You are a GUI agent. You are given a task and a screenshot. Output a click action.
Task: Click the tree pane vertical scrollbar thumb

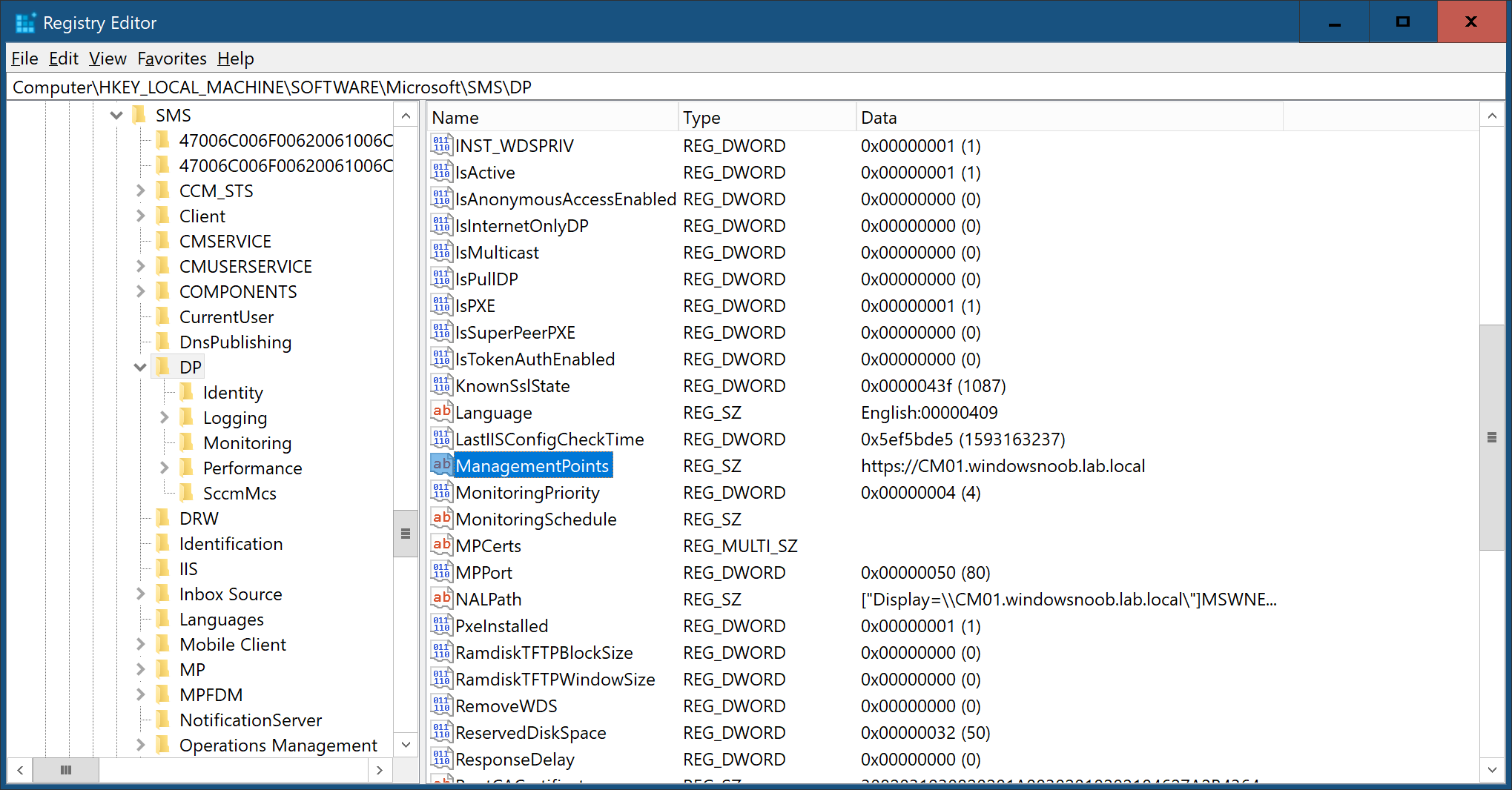406,534
